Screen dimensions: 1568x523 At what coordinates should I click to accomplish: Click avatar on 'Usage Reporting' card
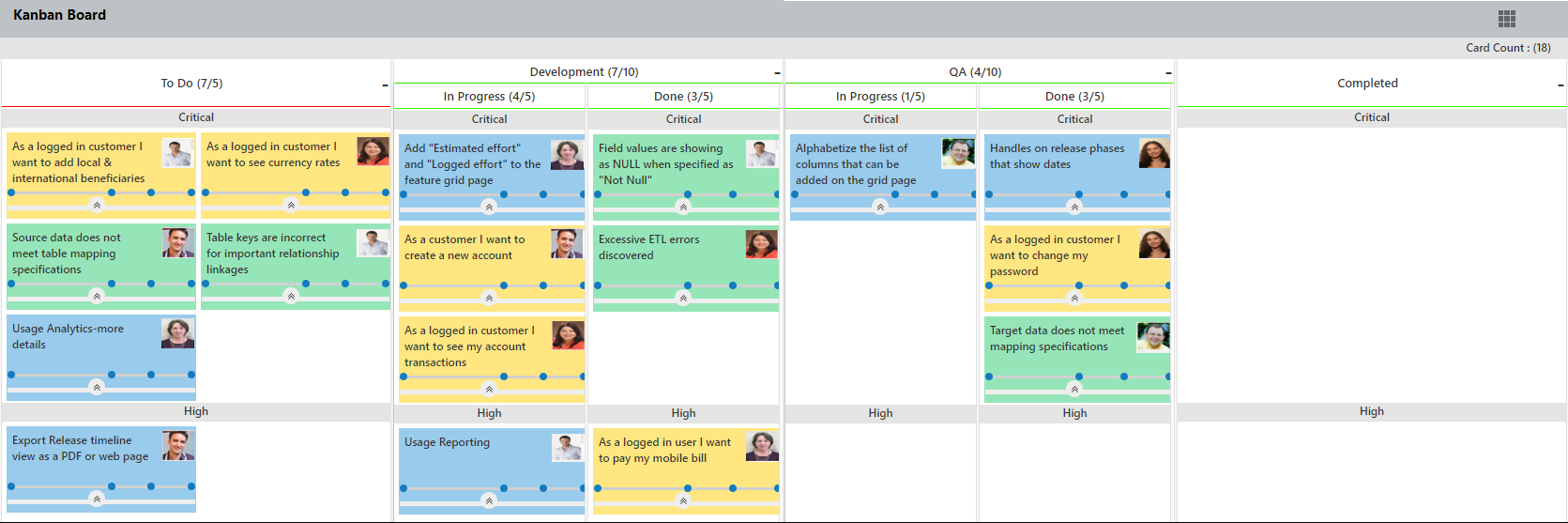pyautogui.click(x=567, y=447)
